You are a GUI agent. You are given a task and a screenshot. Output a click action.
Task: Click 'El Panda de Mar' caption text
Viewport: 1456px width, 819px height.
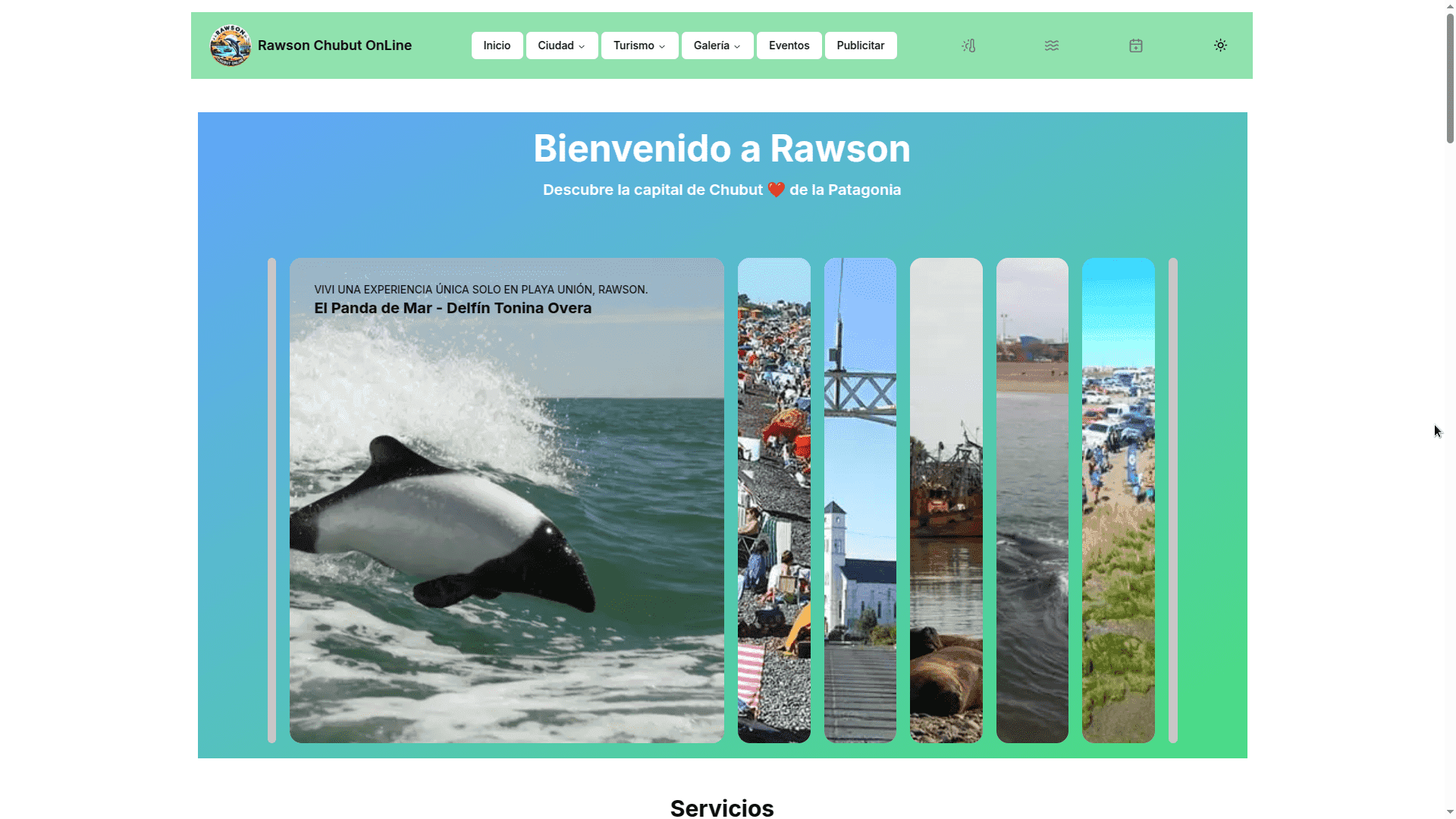point(453,308)
